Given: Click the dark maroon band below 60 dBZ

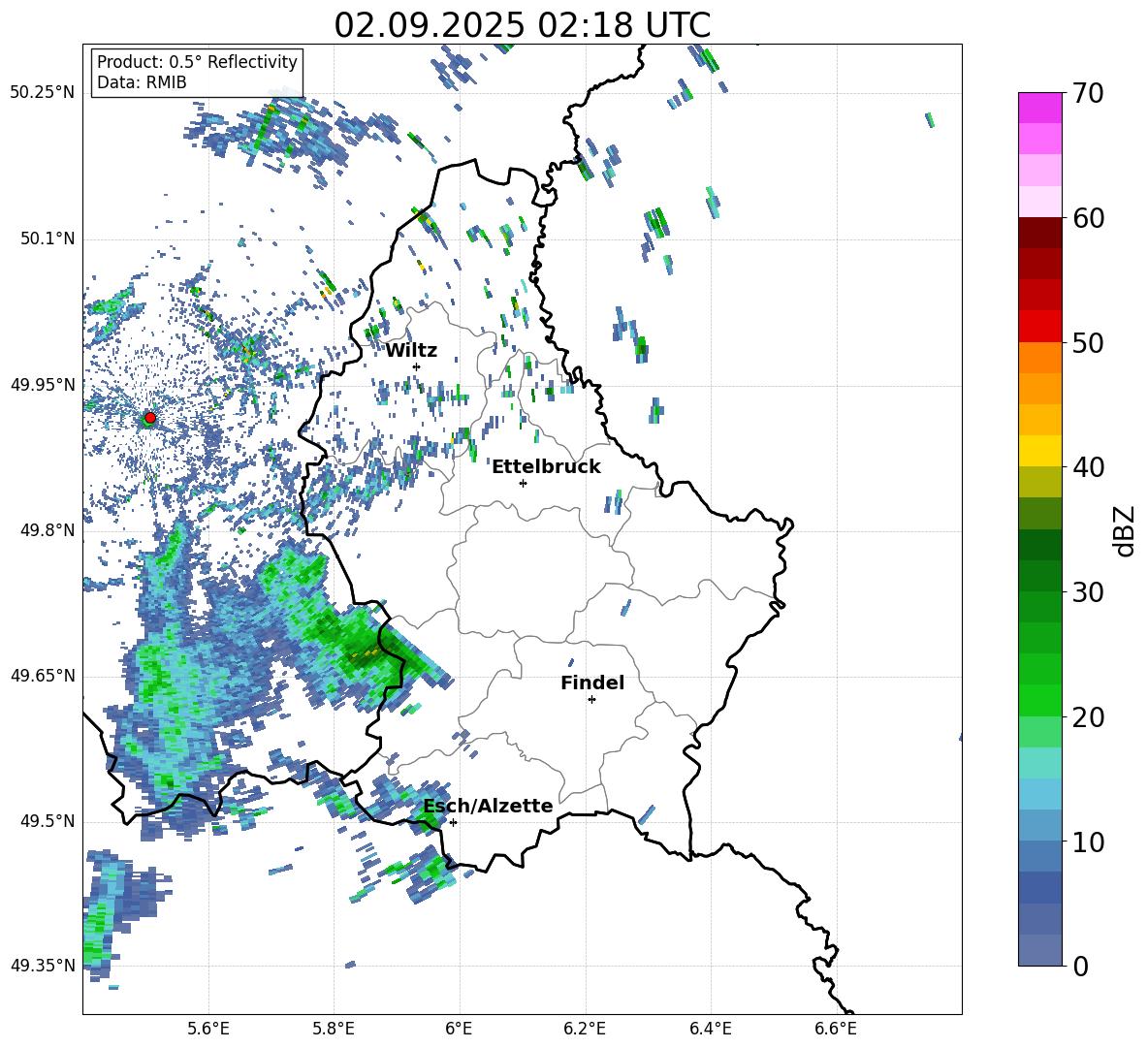Looking at the screenshot, I should (1039, 232).
